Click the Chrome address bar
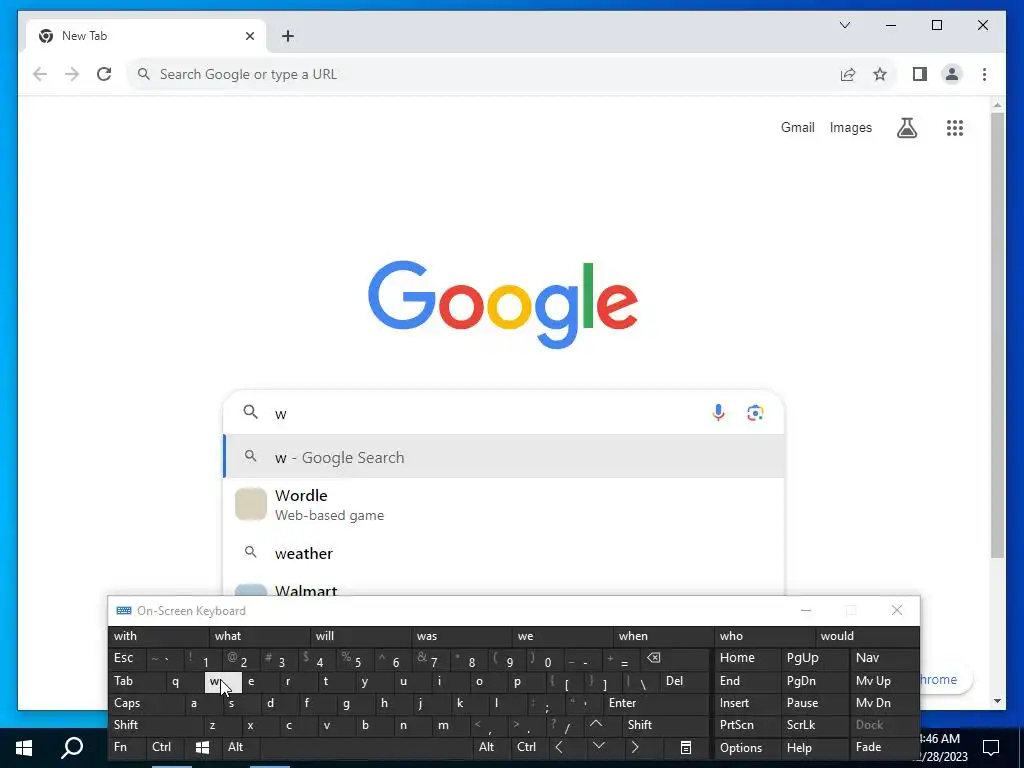Viewport: 1024px width, 768px height. pyautogui.click(x=487, y=74)
